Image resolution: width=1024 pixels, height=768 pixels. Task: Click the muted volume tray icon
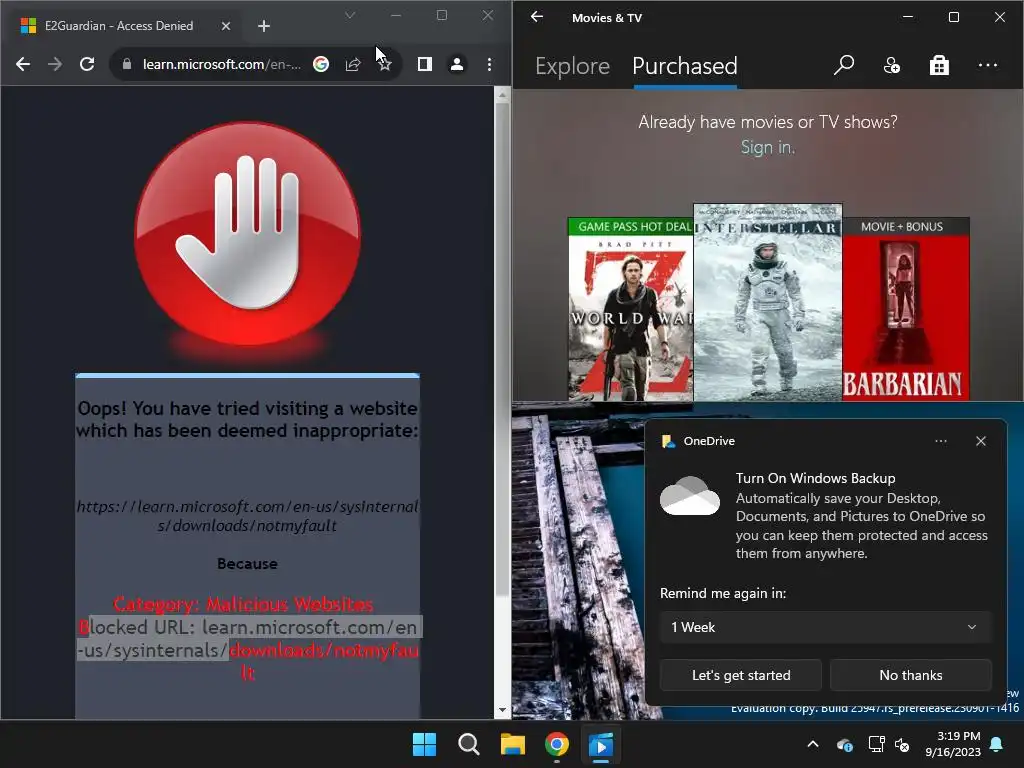[x=902, y=744]
